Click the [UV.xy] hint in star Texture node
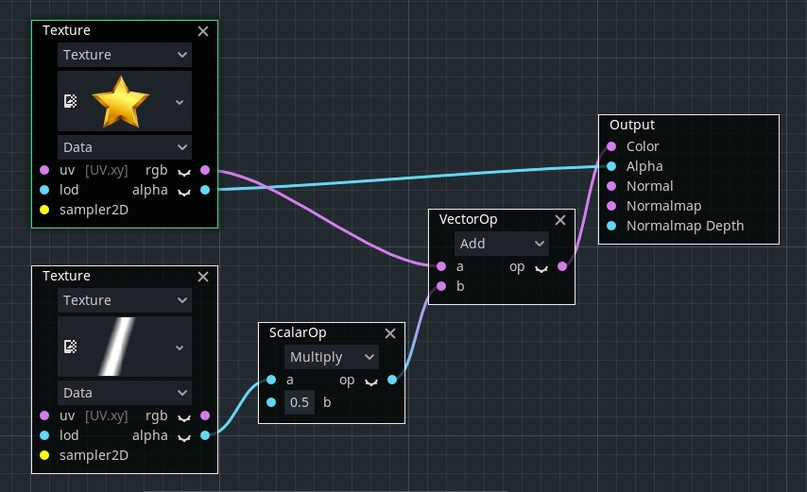Viewport: 807px width, 492px height. [x=107, y=170]
